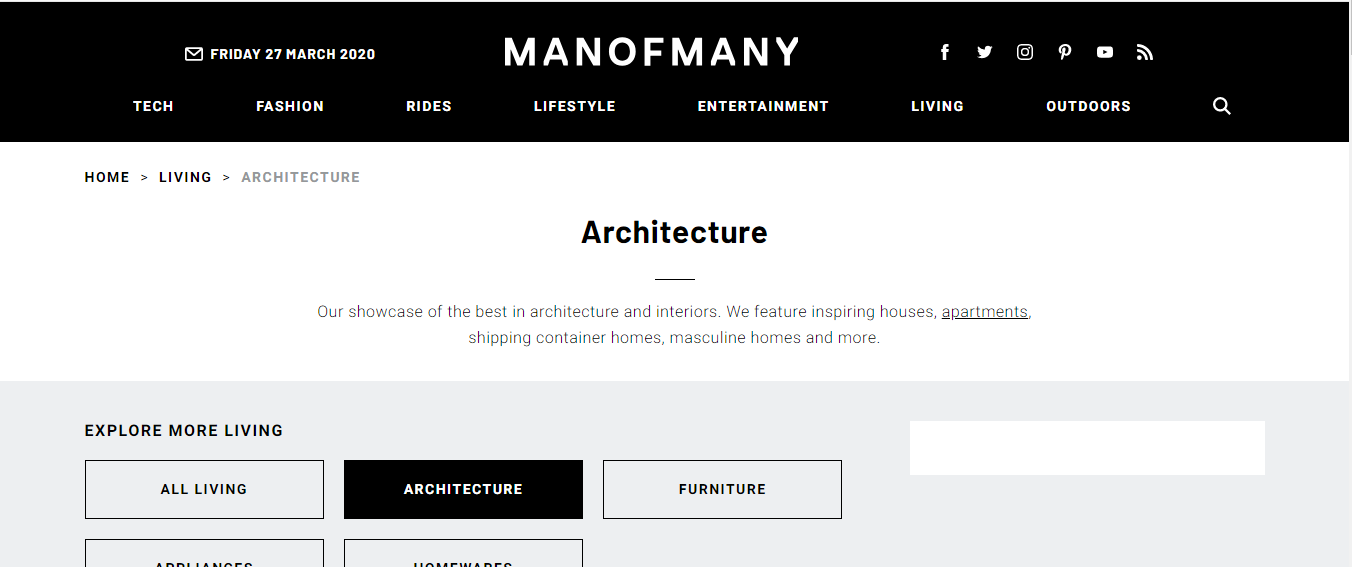Click the MANOFMANY site logo
This screenshot has width=1352, height=567.
coord(652,52)
